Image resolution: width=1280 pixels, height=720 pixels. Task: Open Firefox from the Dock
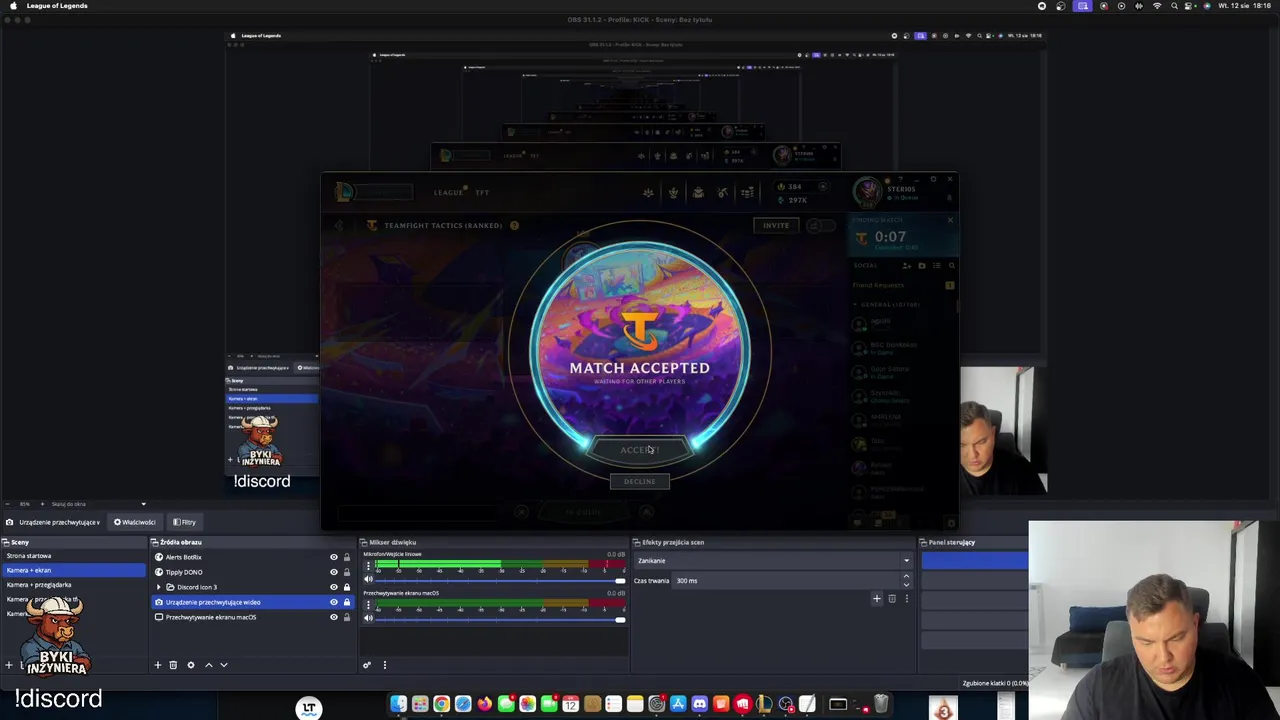point(484,704)
